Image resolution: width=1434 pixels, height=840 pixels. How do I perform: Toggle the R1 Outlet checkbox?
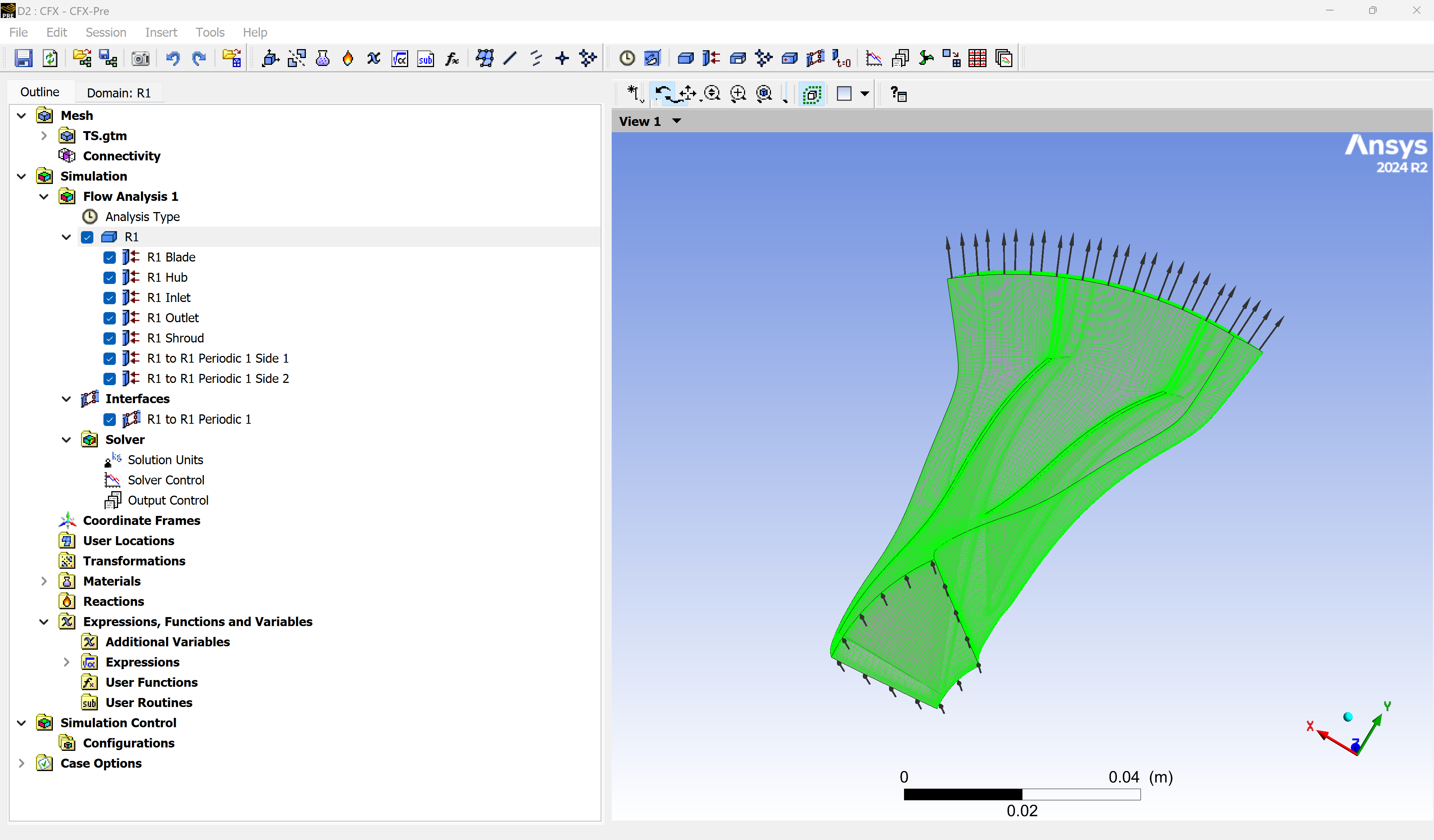[110, 318]
